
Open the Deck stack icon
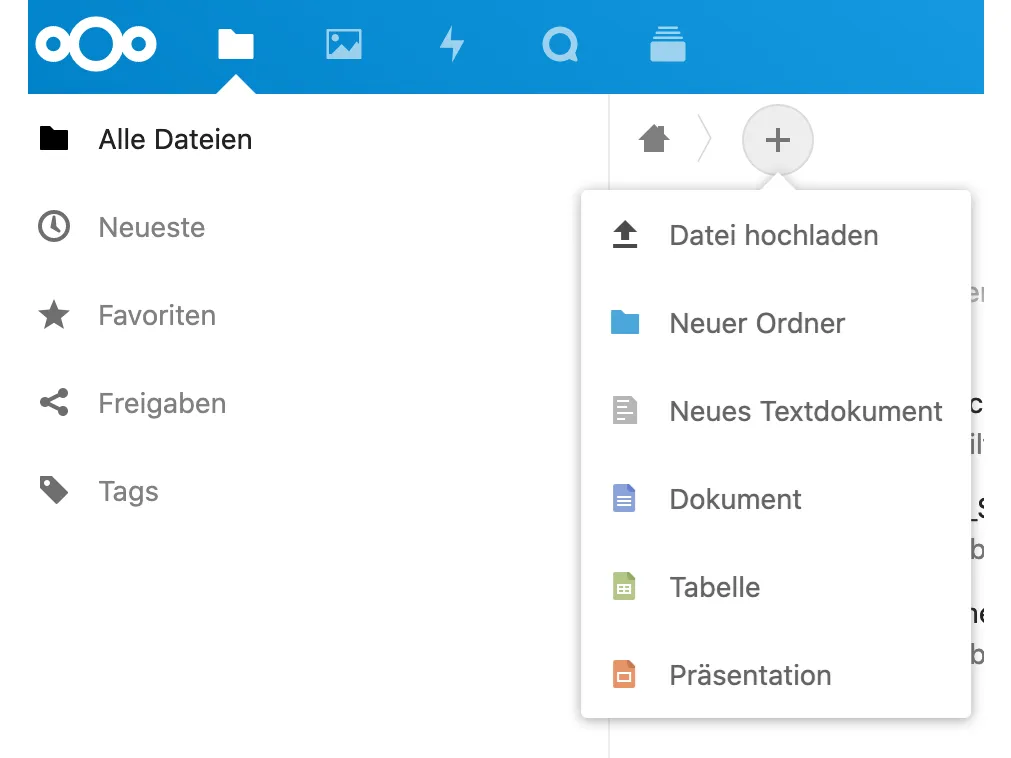tap(667, 44)
